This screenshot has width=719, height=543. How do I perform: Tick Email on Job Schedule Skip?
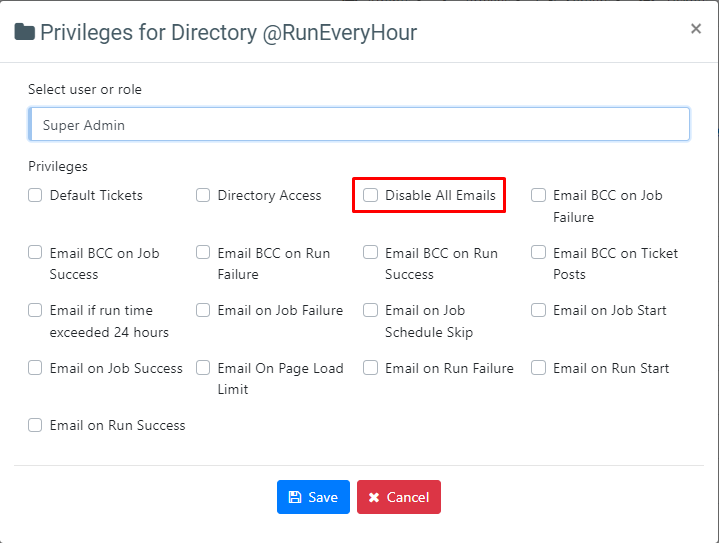pos(371,311)
